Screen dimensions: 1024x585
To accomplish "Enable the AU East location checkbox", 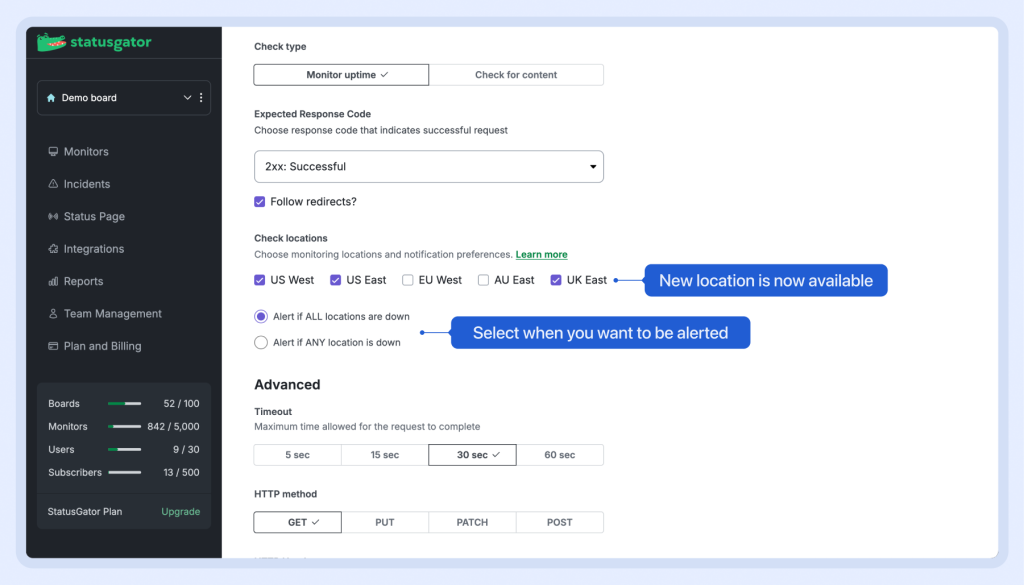I will click(x=483, y=280).
